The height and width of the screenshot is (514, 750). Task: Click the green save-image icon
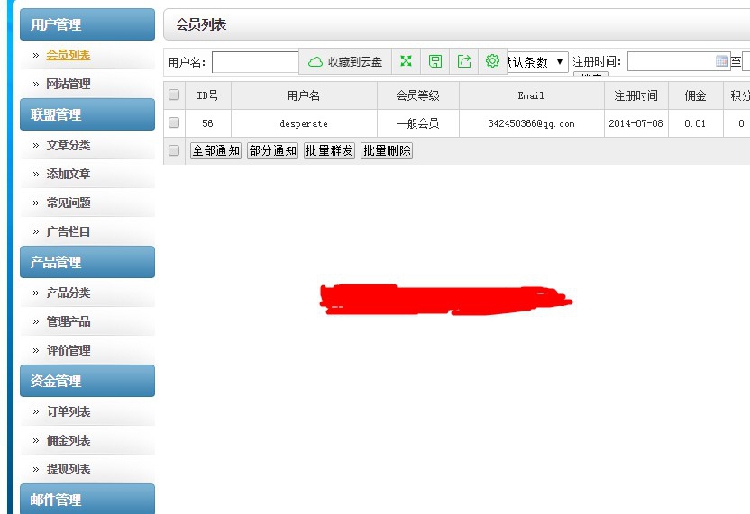point(435,61)
